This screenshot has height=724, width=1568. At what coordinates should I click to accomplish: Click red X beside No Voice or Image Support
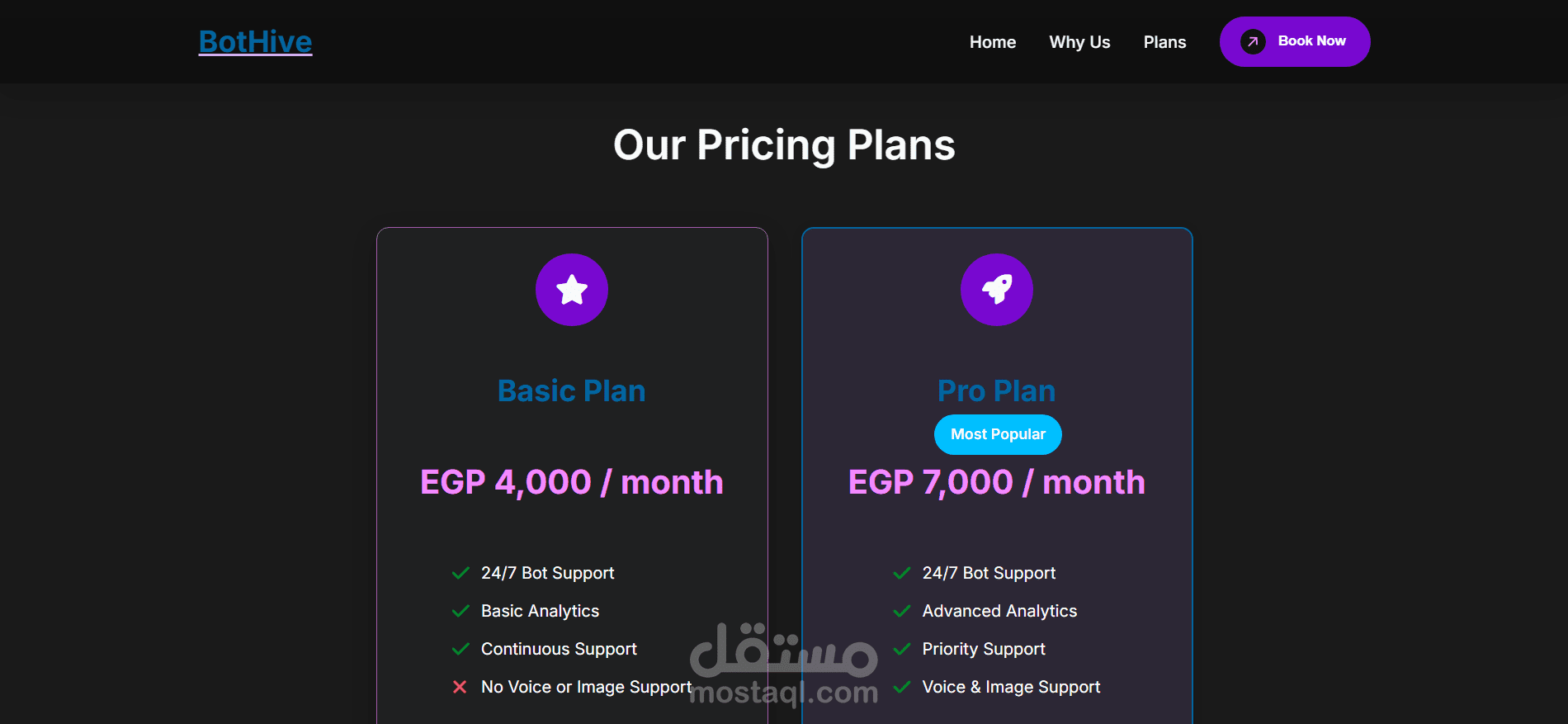click(x=460, y=687)
